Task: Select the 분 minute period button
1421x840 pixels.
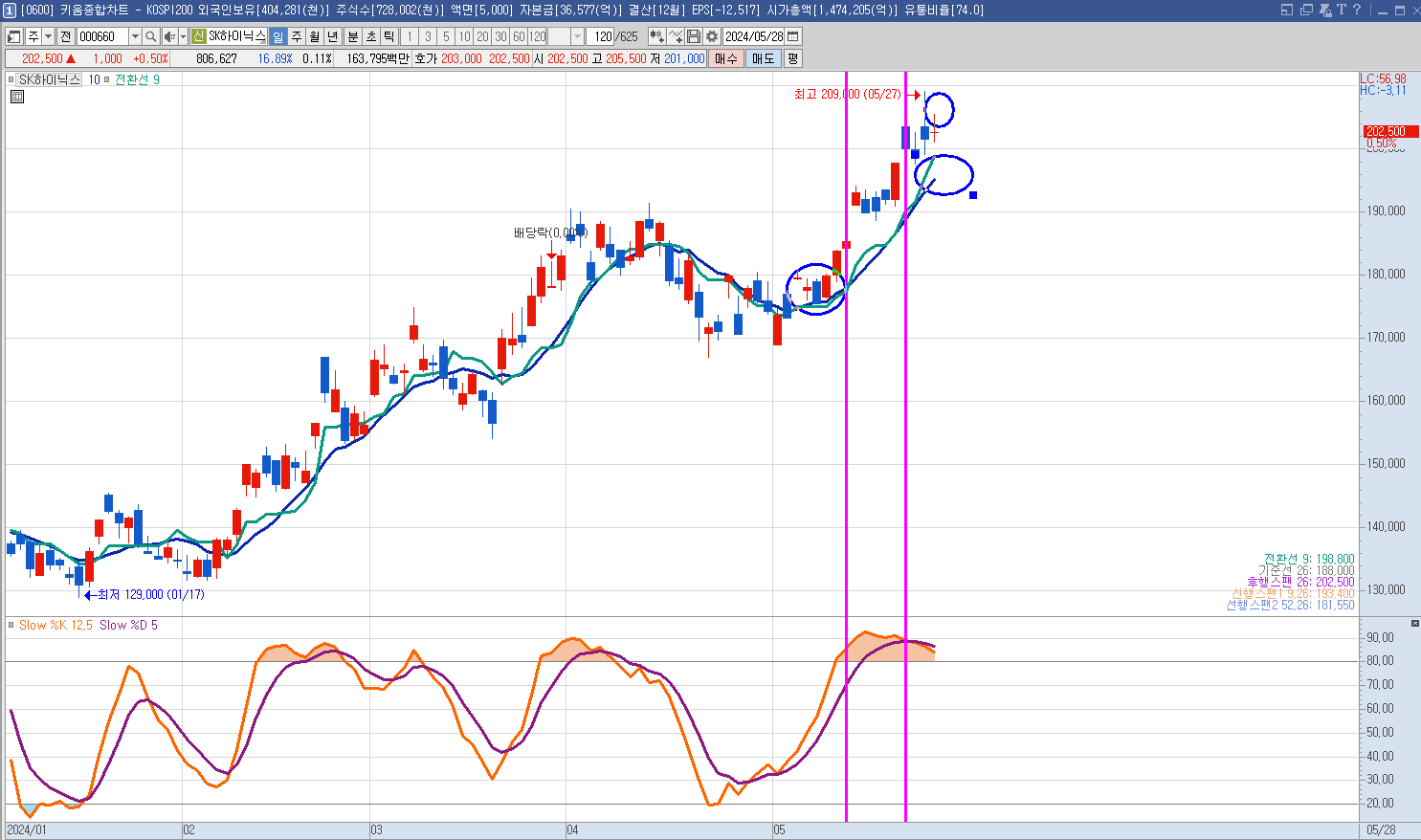Action: point(352,36)
